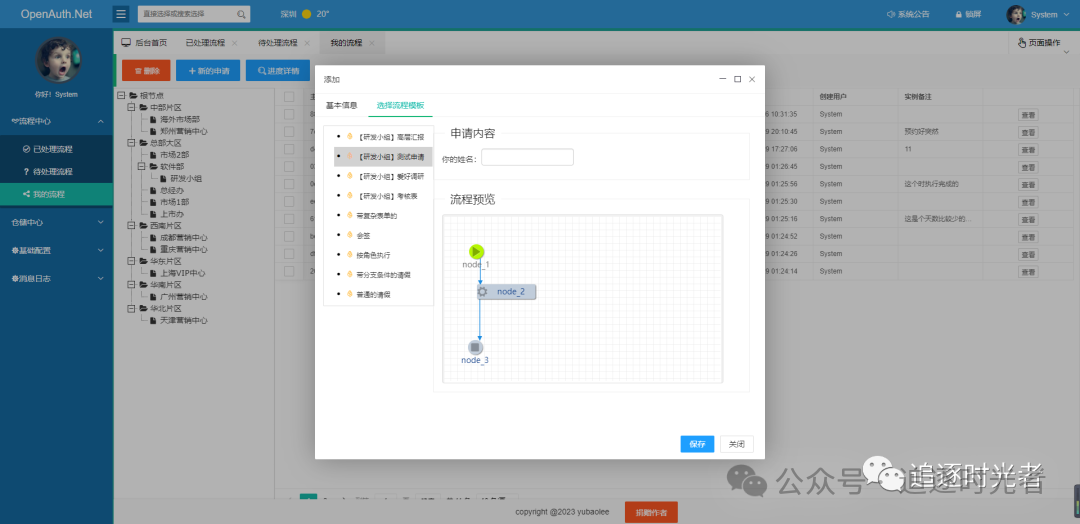Check the header checkbox selecting all rows
This screenshot has height=524, width=1080.
click(289, 96)
